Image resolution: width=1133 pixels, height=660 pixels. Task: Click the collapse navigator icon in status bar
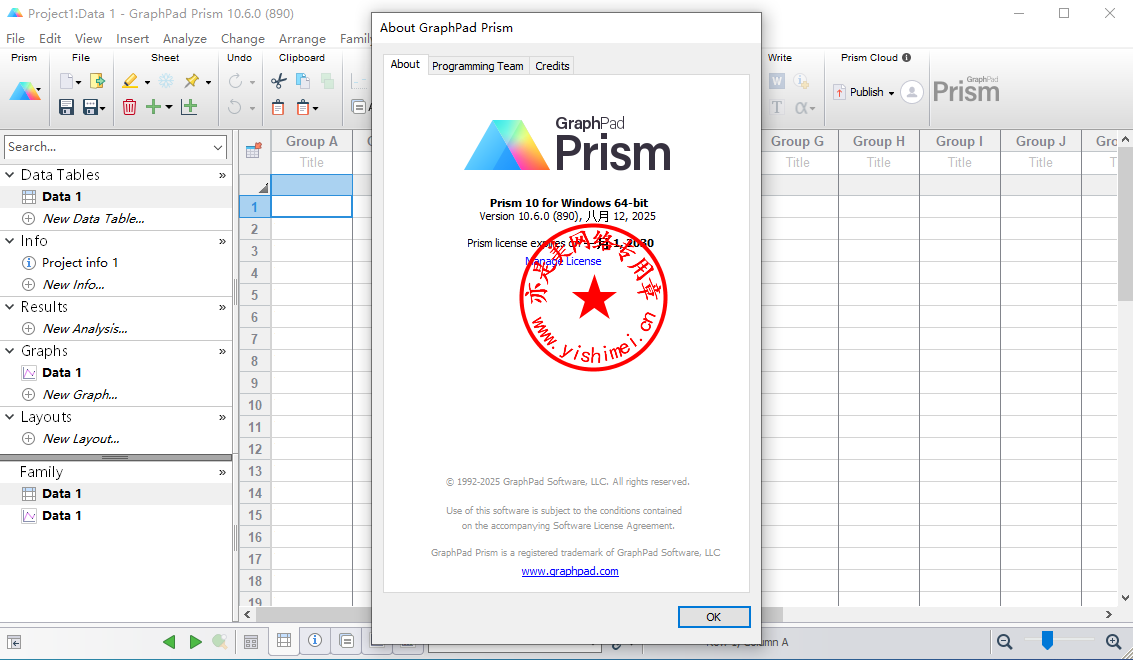pyautogui.click(x=14, y=642)
